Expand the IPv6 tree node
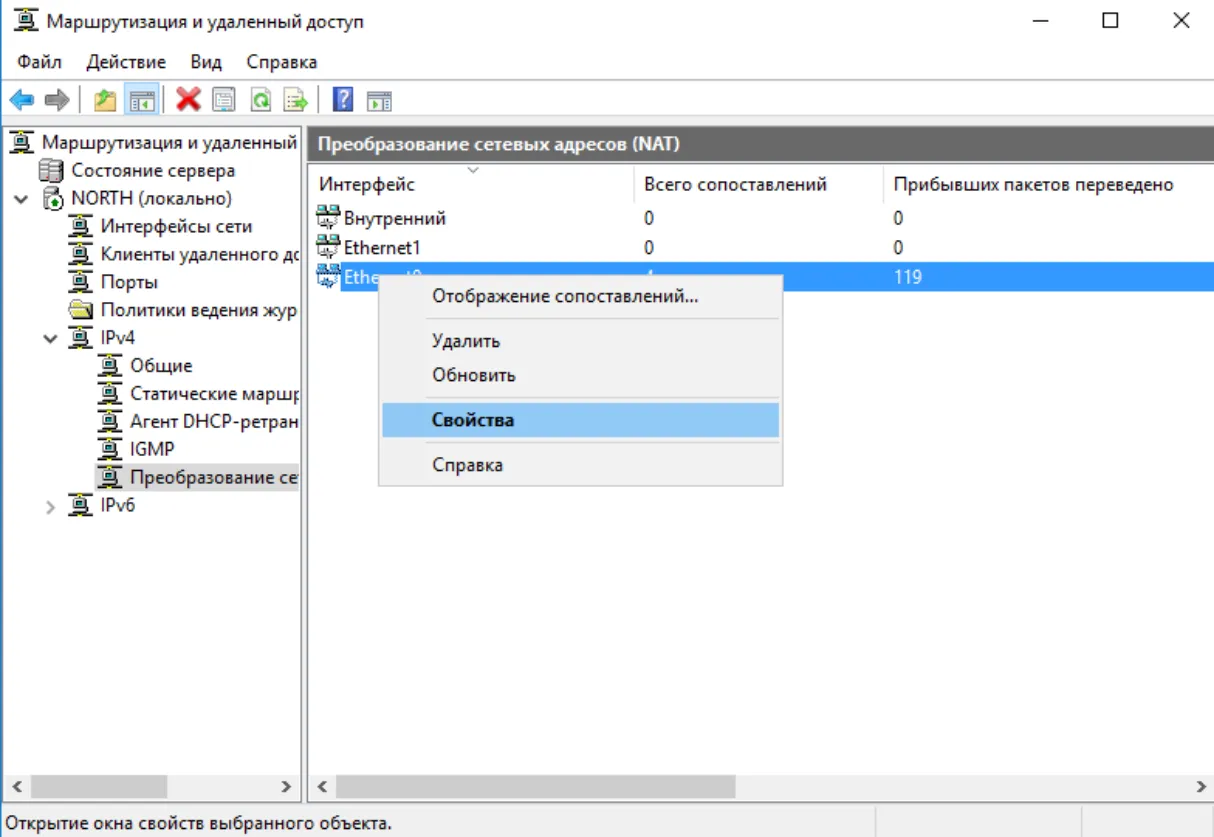The image size is (1214, 837). click(51, 506)
